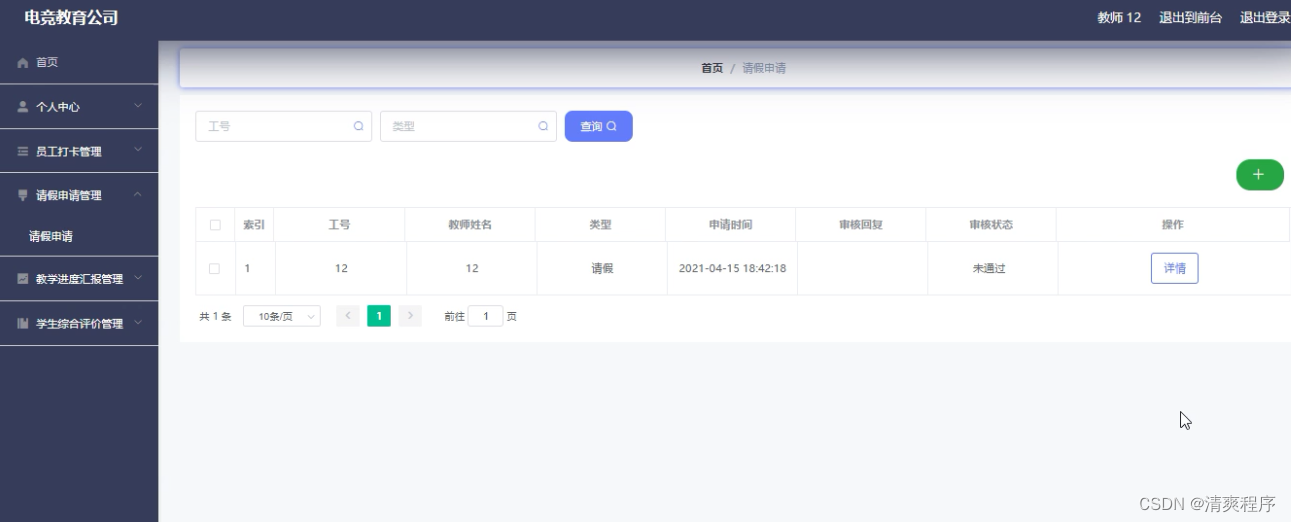This screenshot has height=522, width=1291.
Task: Click the 退出到前台 link
Action: [1190, 18]
